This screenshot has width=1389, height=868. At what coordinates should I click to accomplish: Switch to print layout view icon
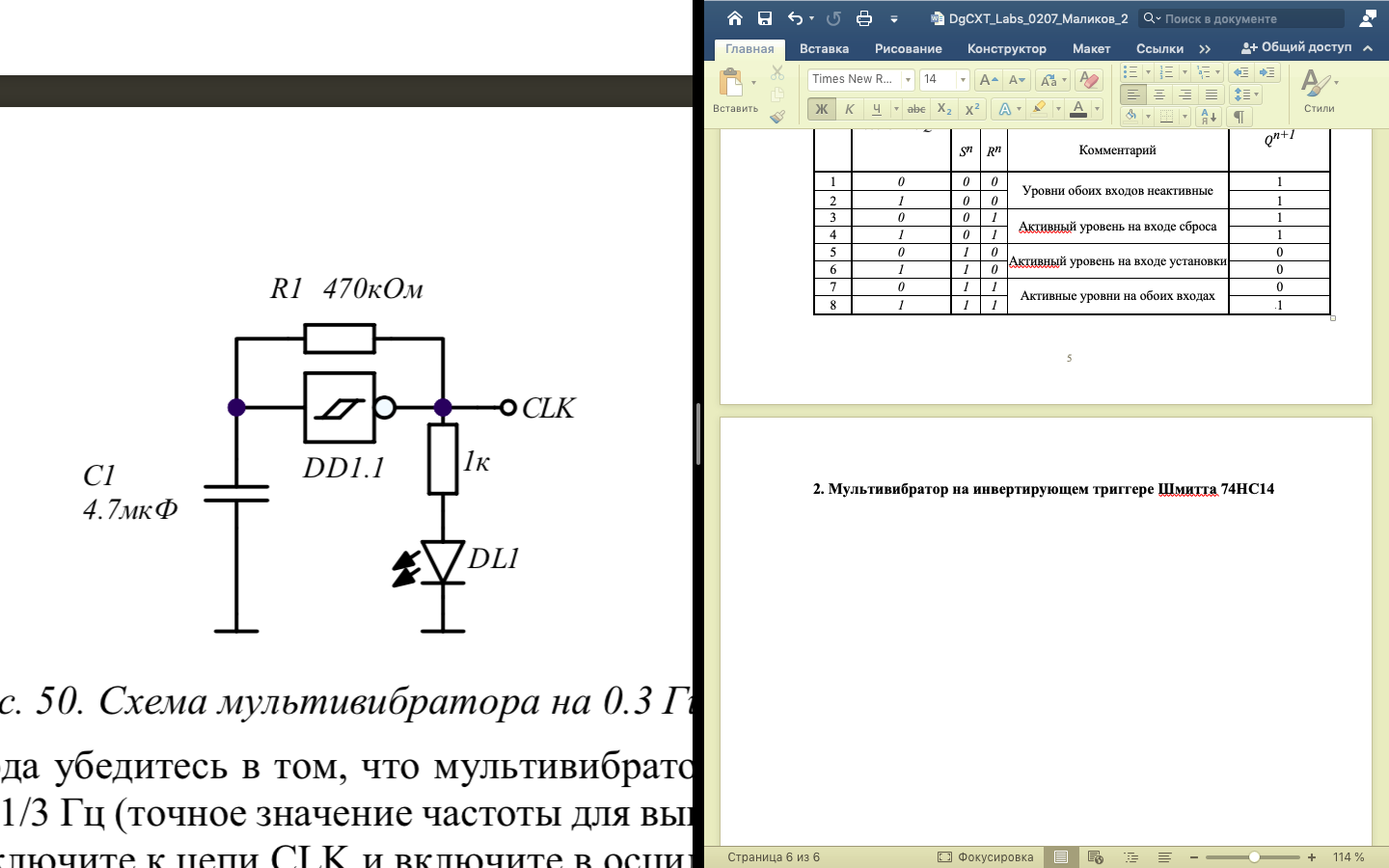click(x=1061, y=856)
